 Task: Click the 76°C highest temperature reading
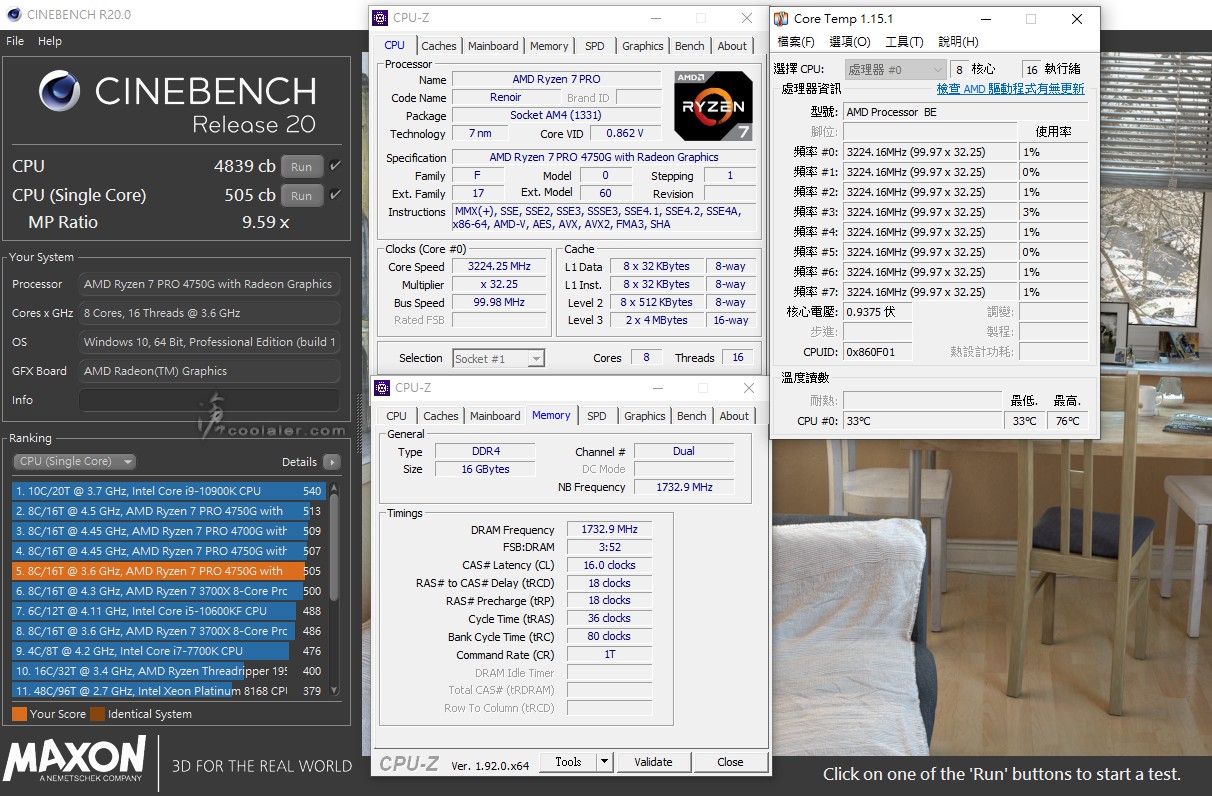[x=1067, y=421]
